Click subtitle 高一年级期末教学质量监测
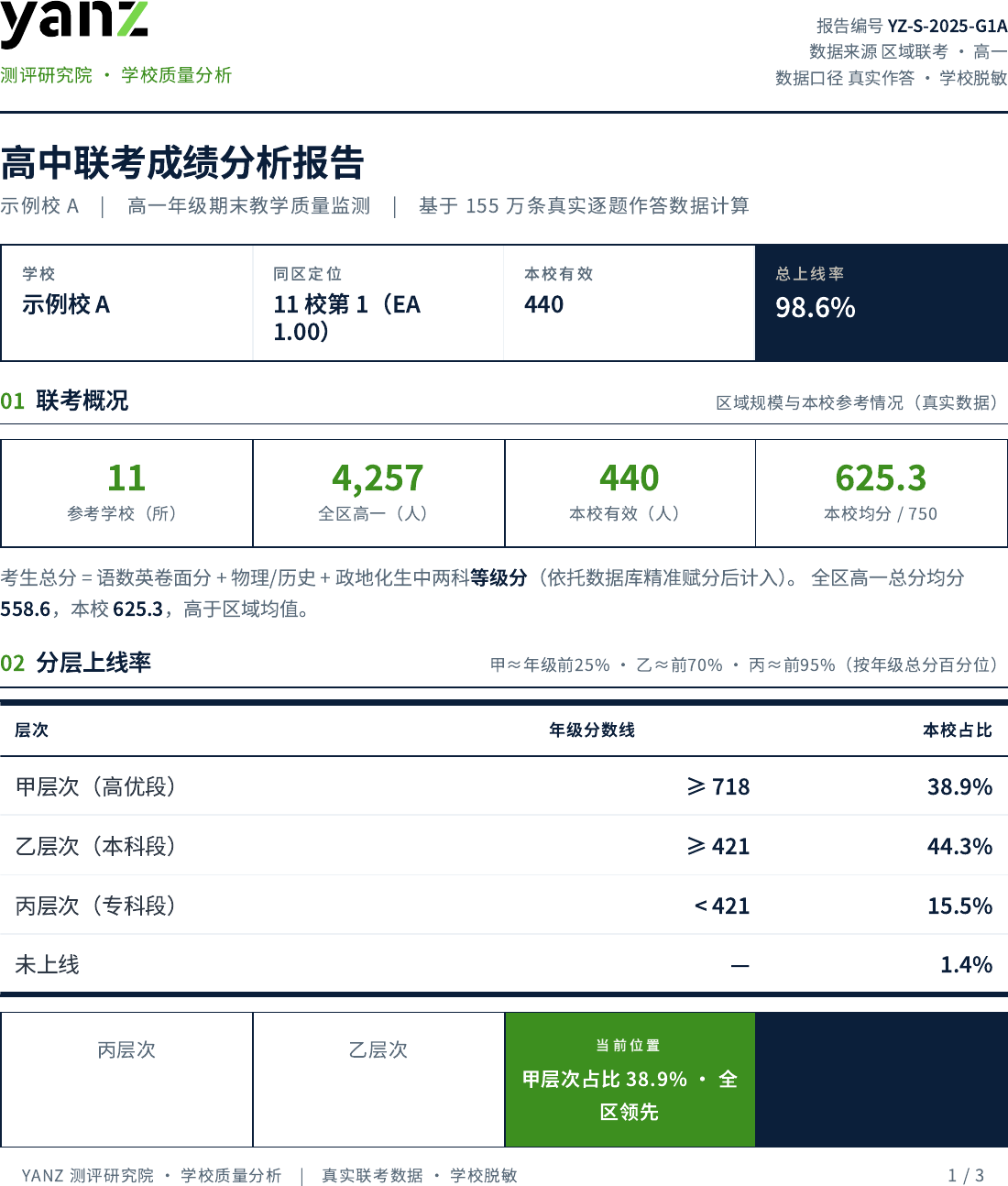 click(249, 205)
